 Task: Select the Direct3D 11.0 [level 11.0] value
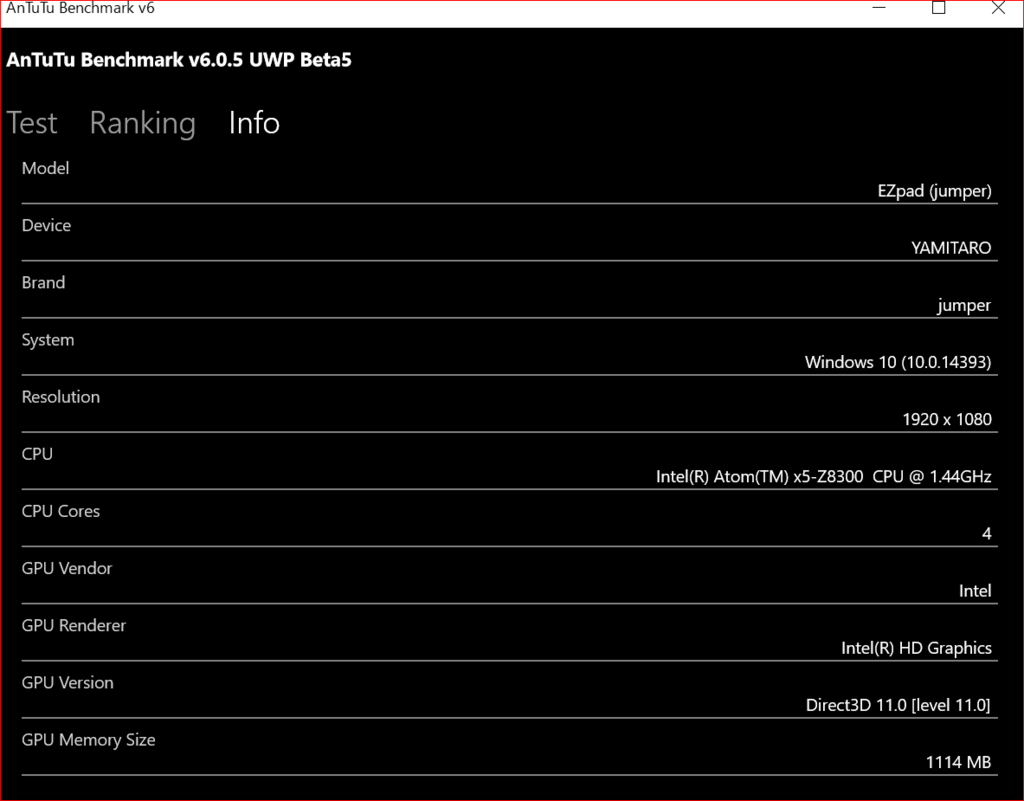pyautogui.click(x=898, y=705)
